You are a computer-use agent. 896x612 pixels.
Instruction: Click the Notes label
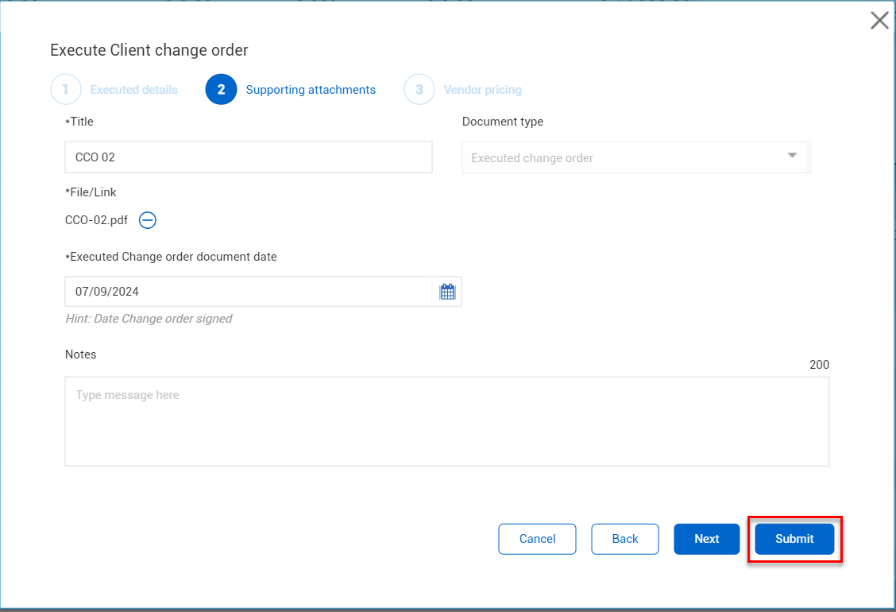81,354
